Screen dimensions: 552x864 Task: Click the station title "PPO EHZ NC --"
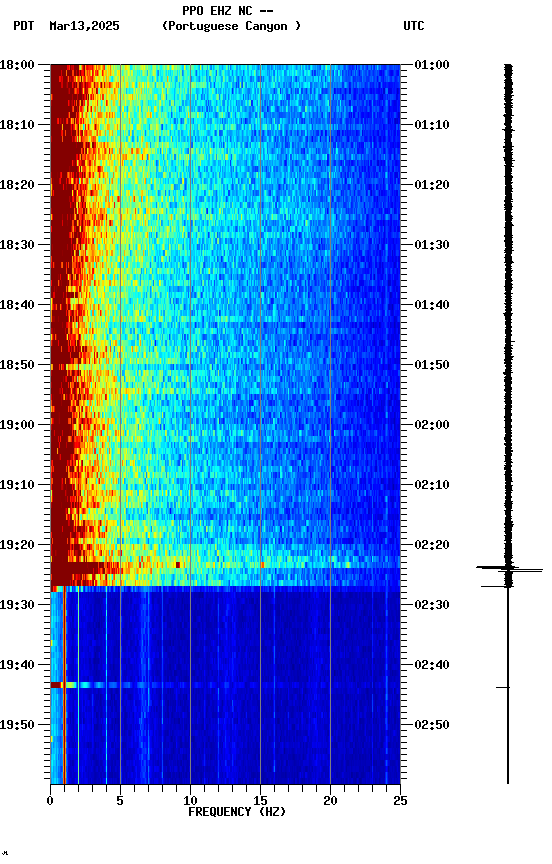point(228,10)
